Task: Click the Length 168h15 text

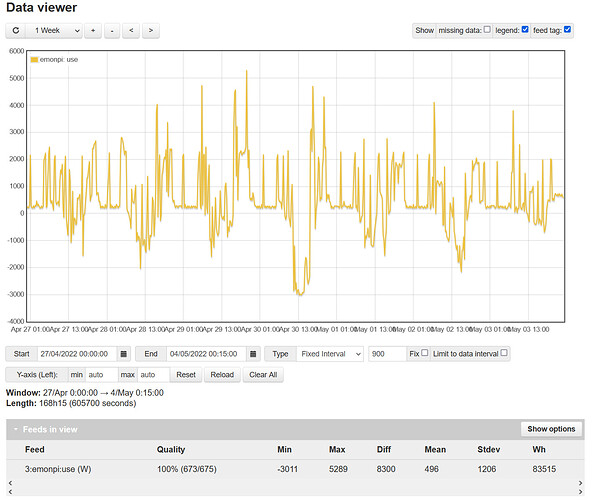Action: 71,404
